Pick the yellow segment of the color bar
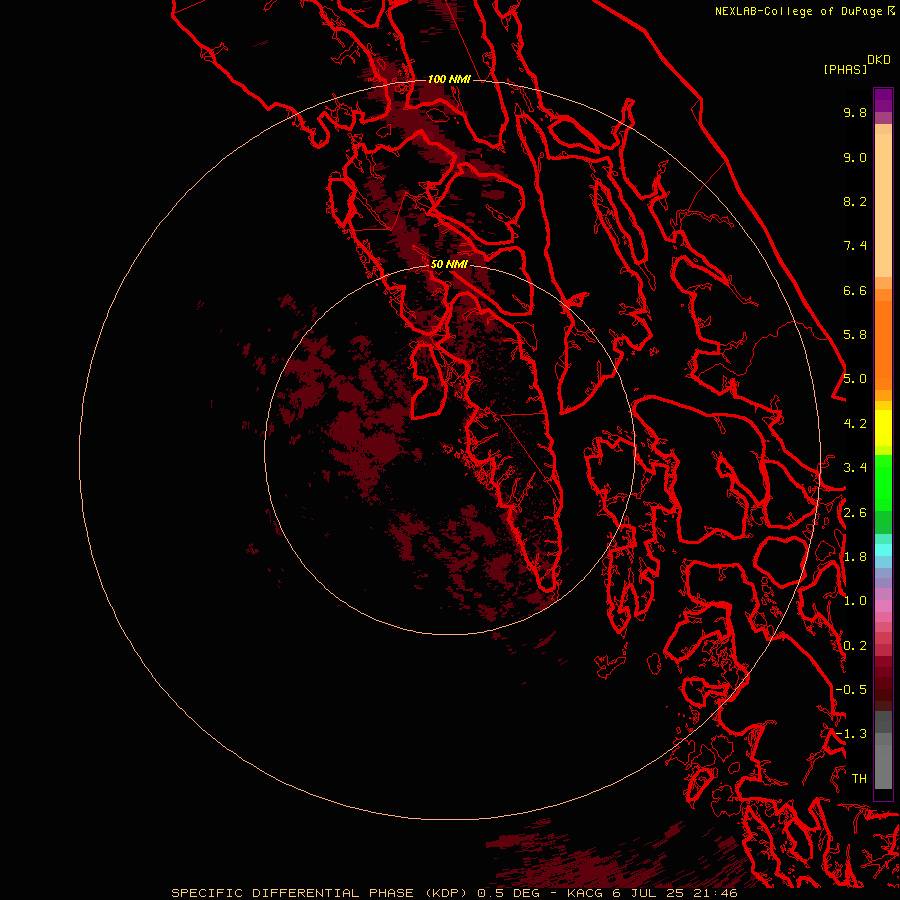The width and height of the screenshot is (900, 900). click(x=883, y=428)
